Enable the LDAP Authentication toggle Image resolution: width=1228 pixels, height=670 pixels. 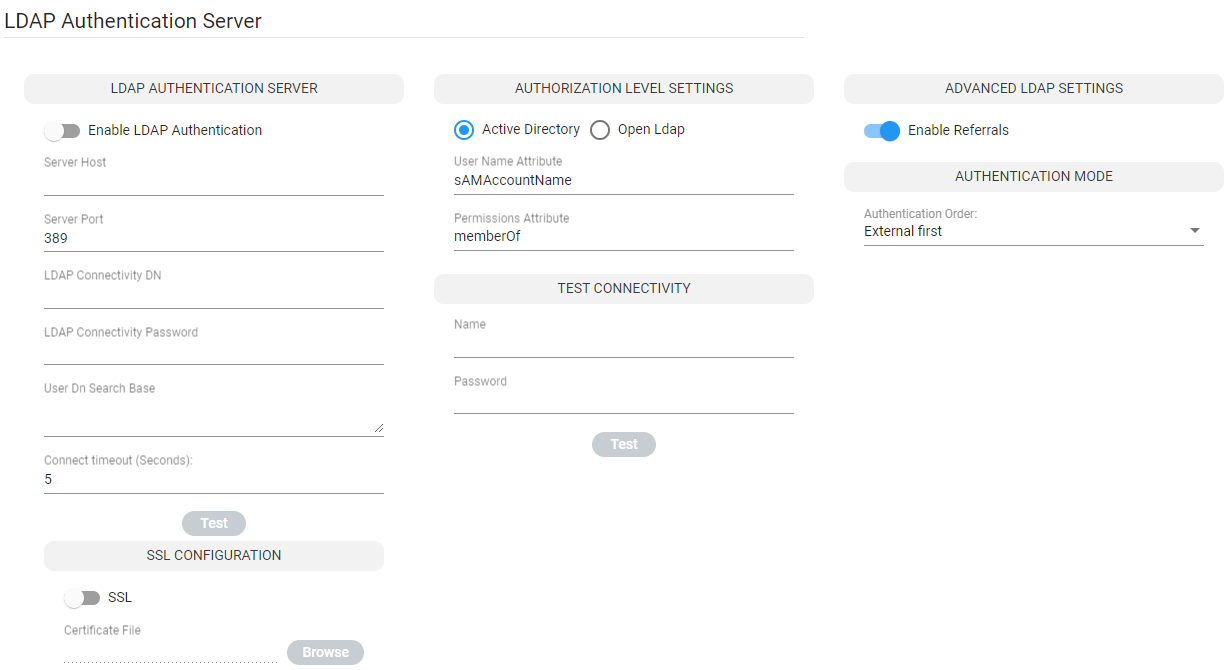(62, 131)
